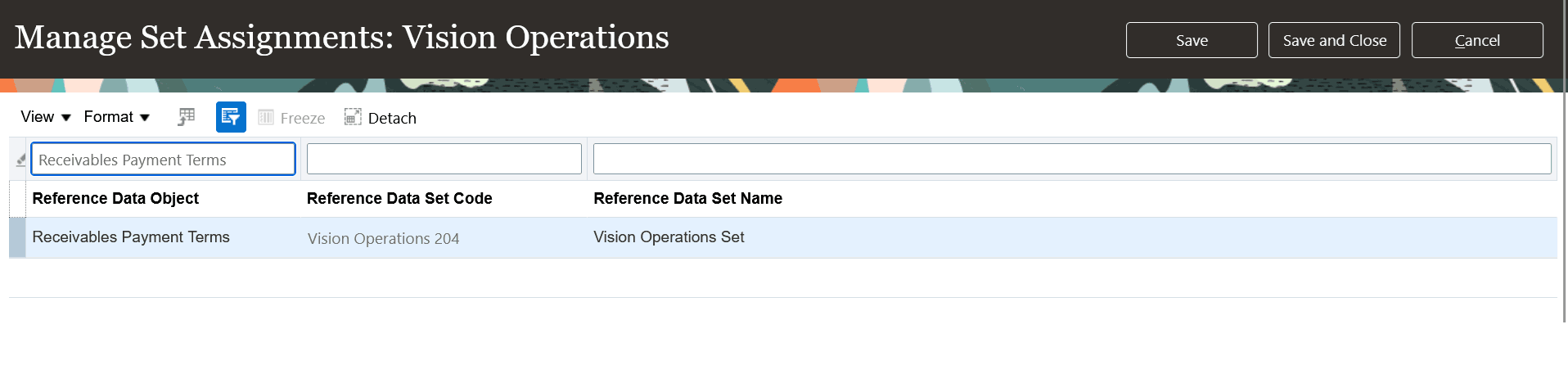Click the Receivables Payment Terms row cell
Image resolution: width=1568 pixels, height=392 pixels.
[131, 237]
